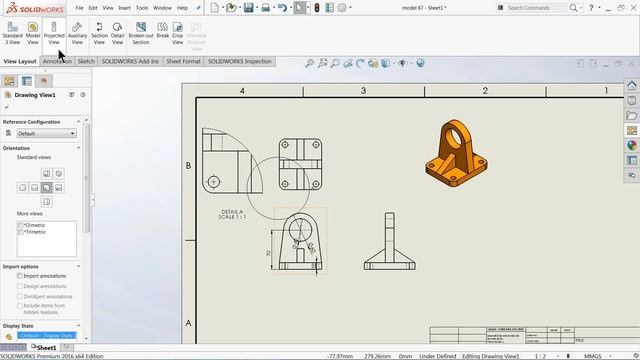The height and width of the screenshot is (360, 640).
Task: Open the PropertyManager tab icon
Action: tap(27, 81)
